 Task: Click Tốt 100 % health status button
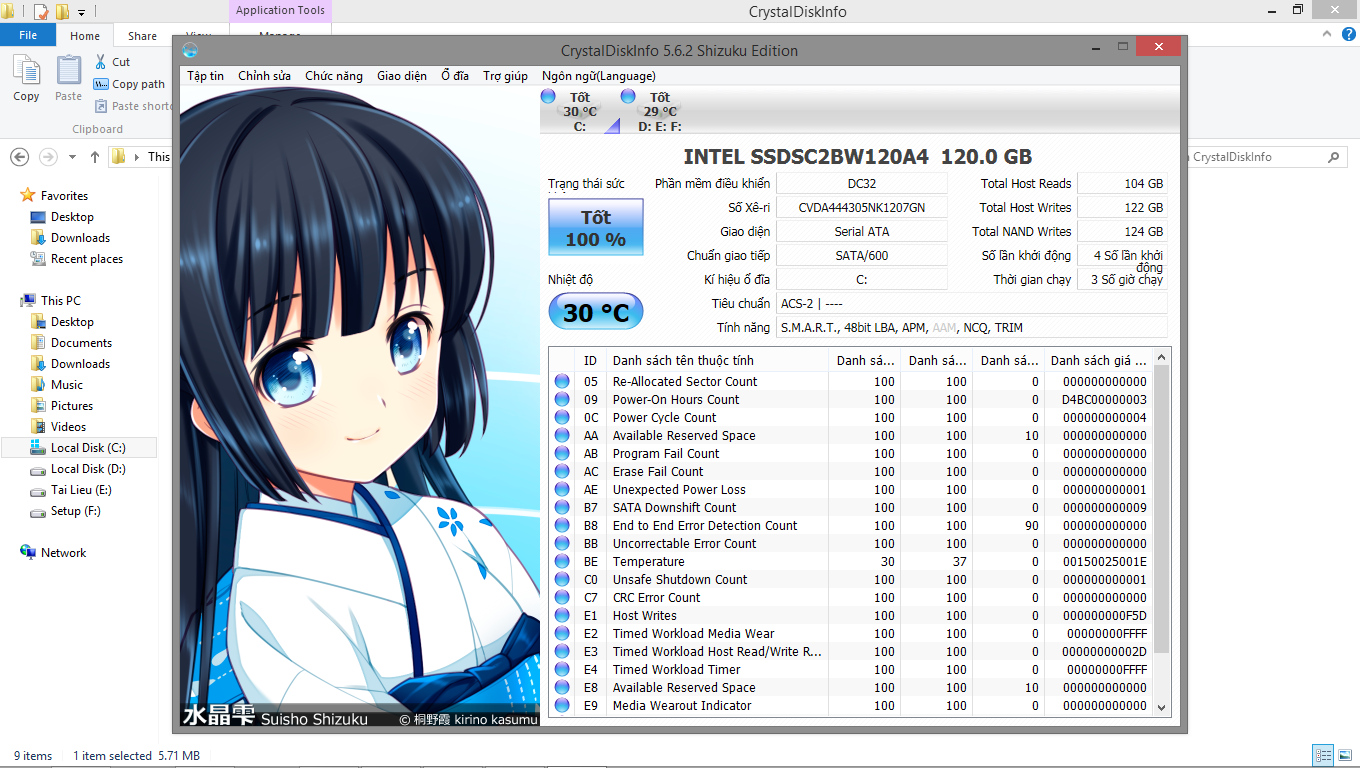pyautogui.click(x=596, y=227)
